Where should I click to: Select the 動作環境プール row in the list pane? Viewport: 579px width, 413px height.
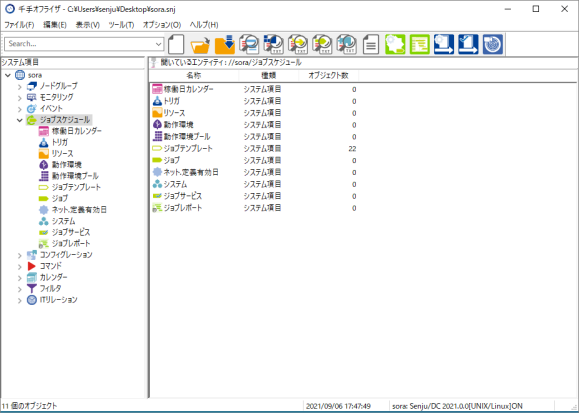click(254, 137)
